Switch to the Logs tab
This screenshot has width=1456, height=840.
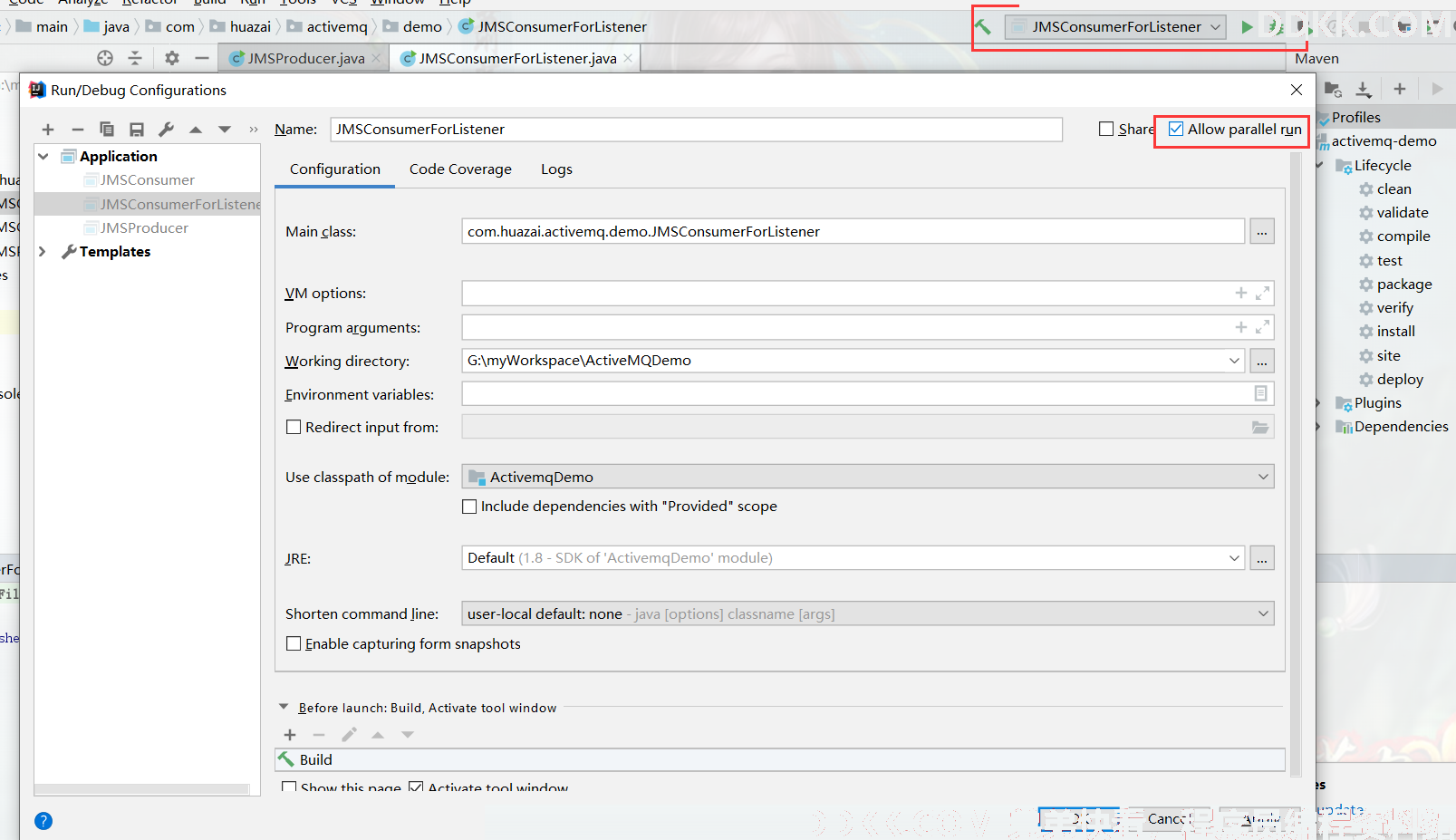[556, 169]
